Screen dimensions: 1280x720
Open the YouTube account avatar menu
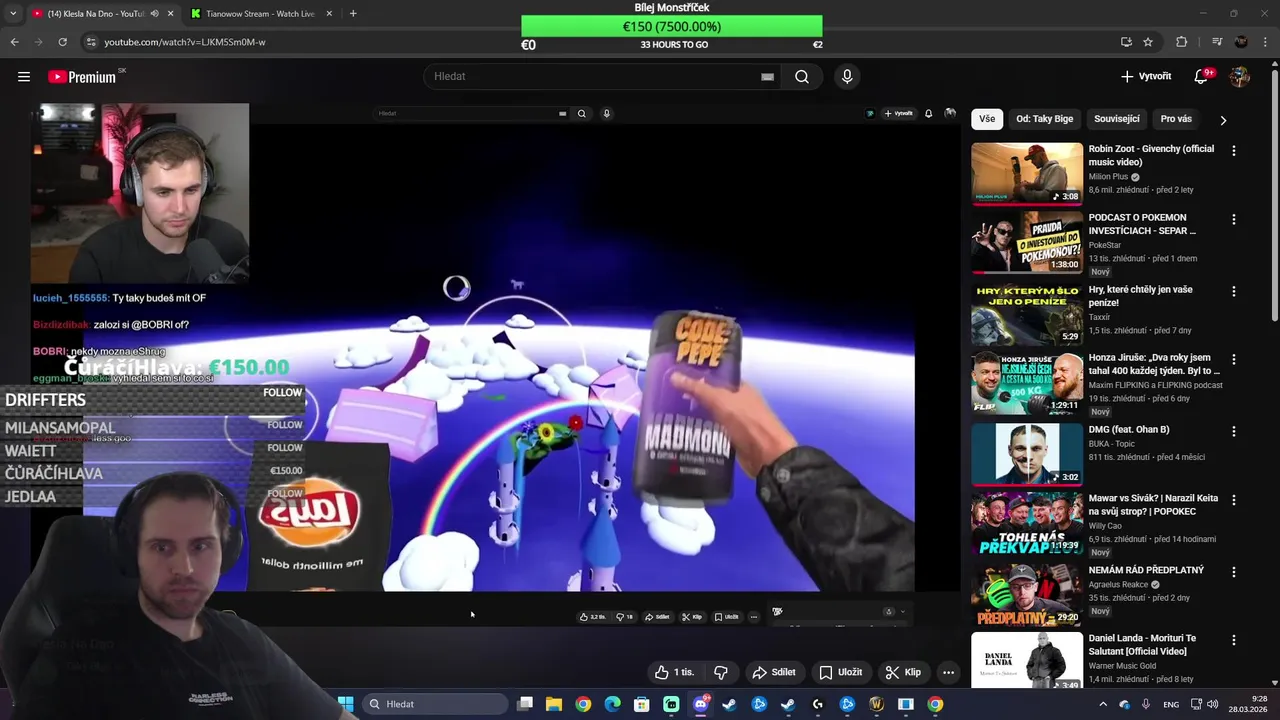pos(1240,77)
